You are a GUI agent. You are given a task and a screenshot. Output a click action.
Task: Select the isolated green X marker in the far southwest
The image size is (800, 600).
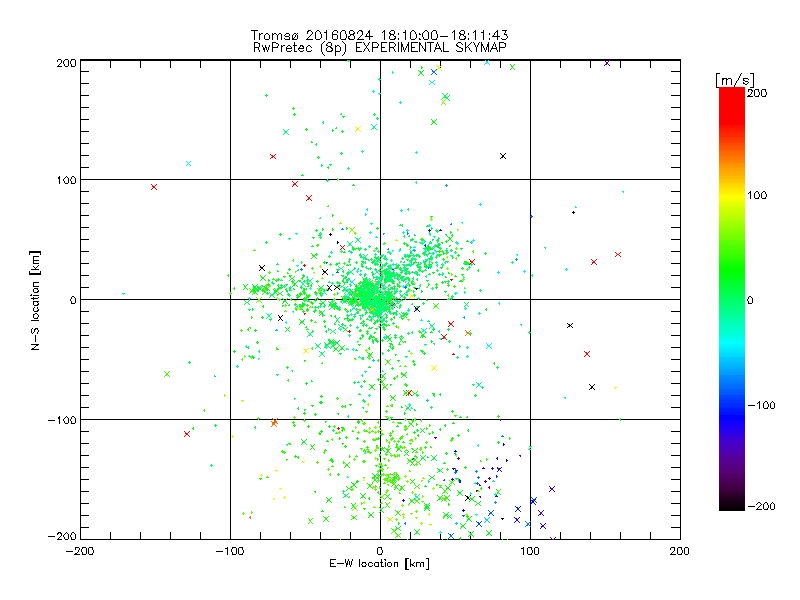(x=167, y=374)
